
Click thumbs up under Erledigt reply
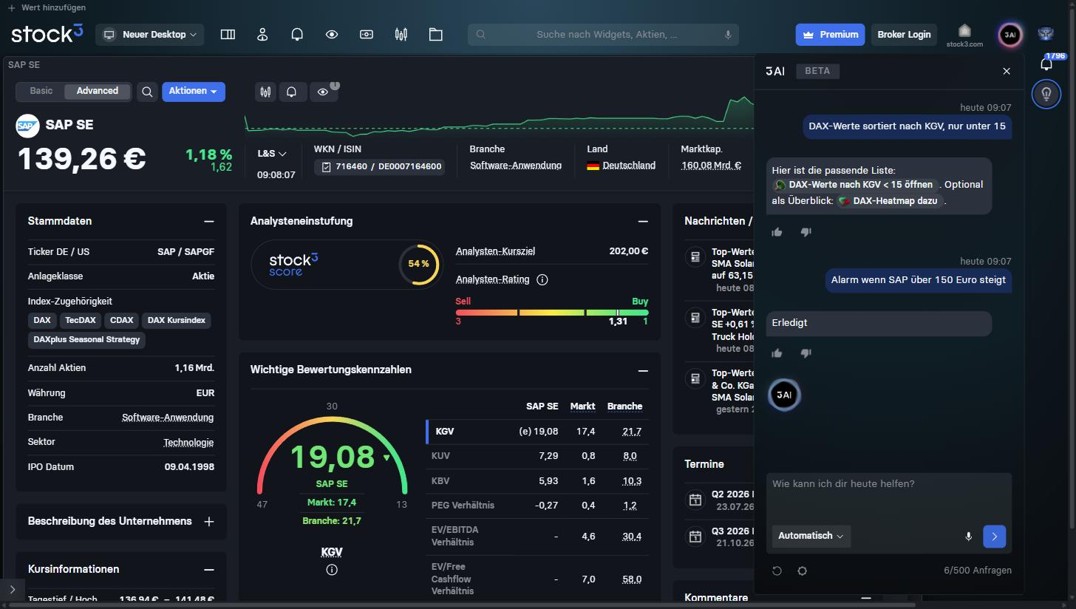tap(777, 353)
